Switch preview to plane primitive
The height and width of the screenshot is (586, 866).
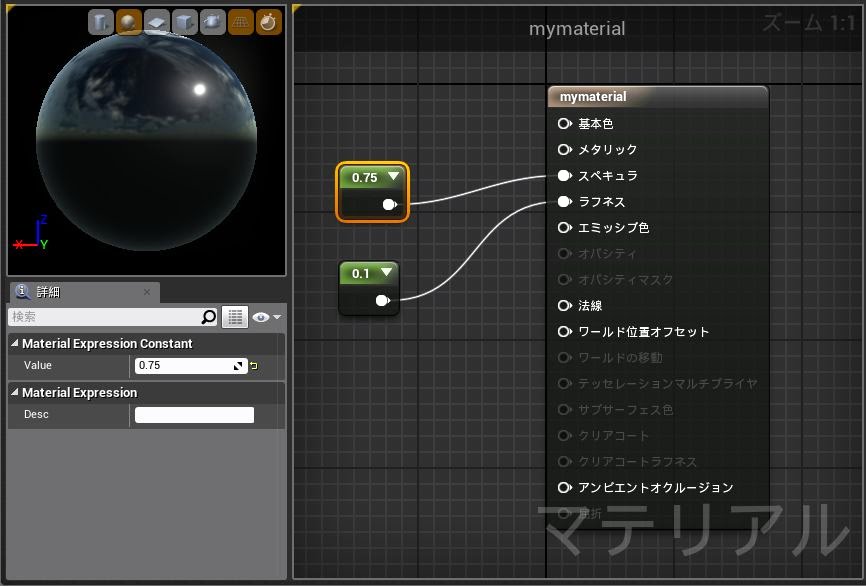tap(157, 22)
